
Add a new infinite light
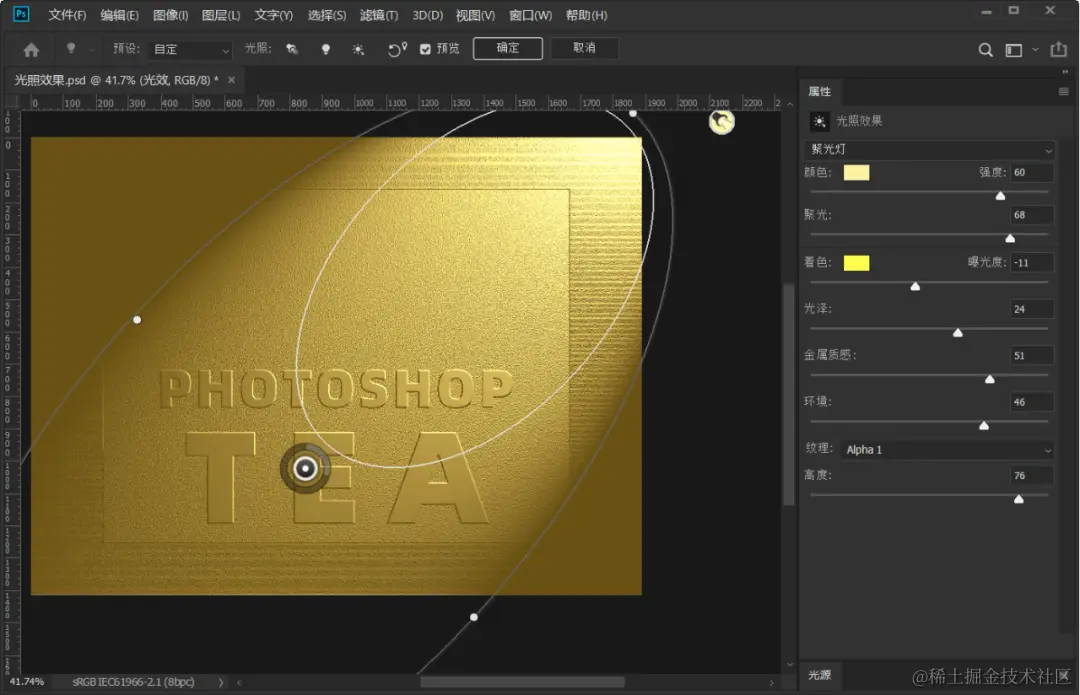[x=358, y=50]
